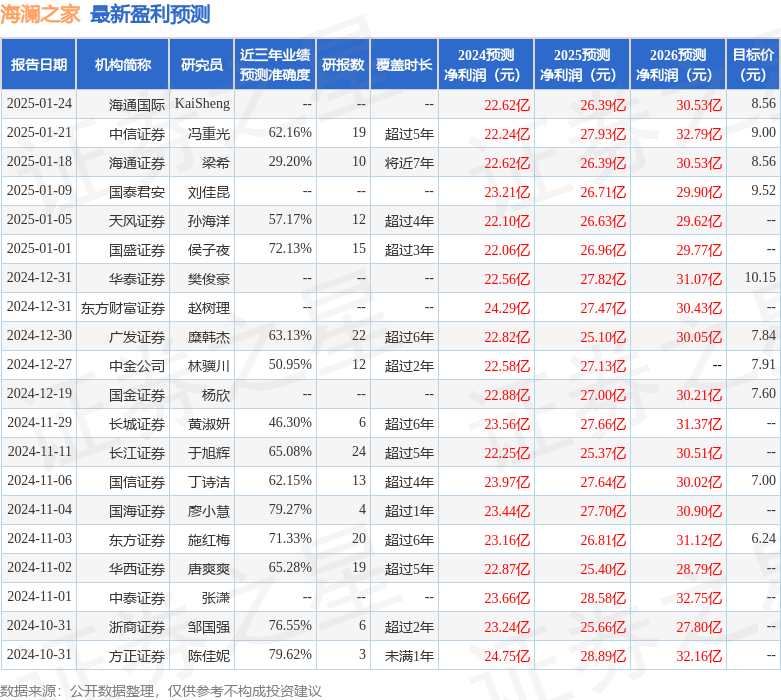Click analyst name KaiSheng
Screen dimensions: 781x700
[x=202, y=104]
